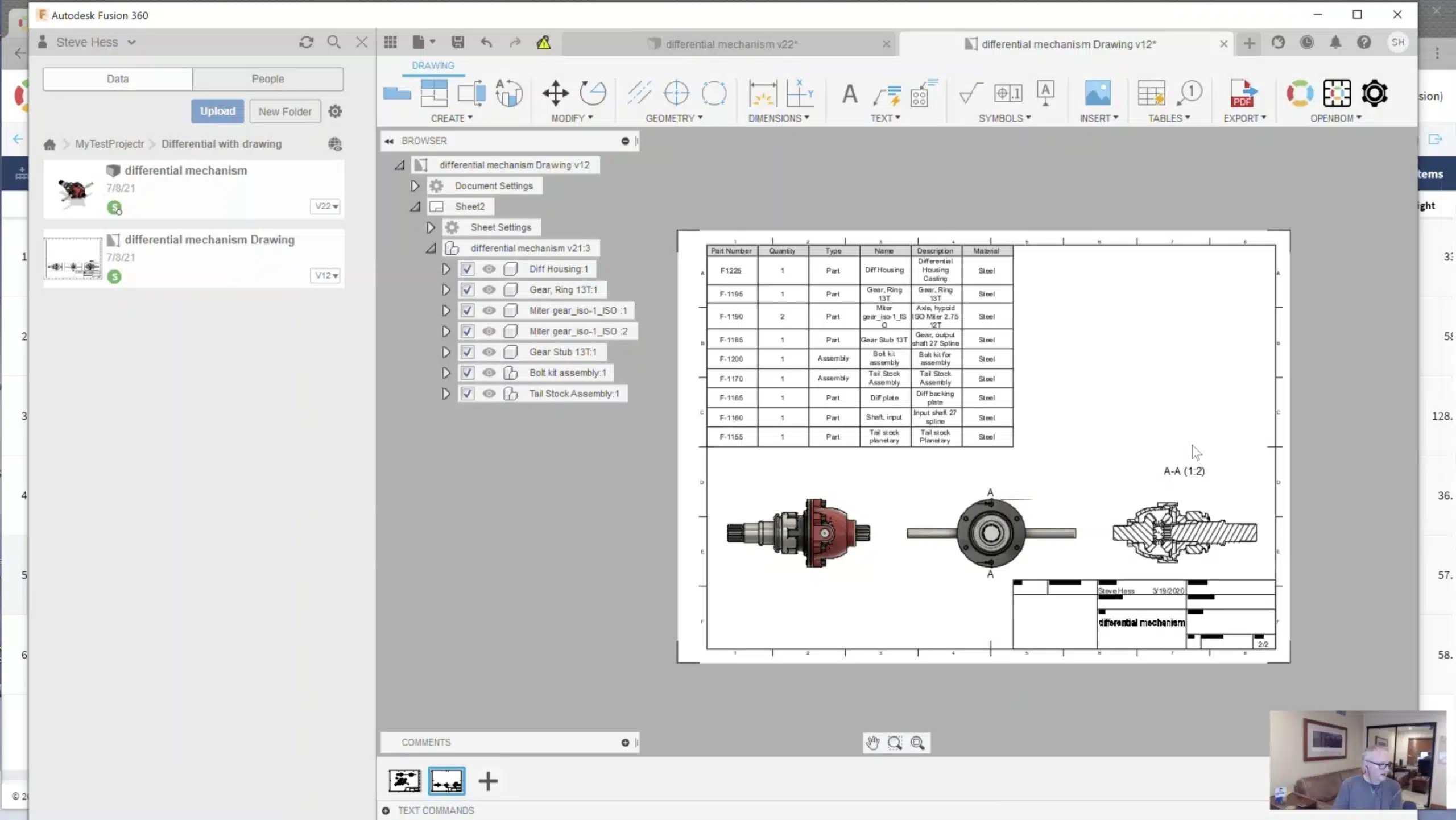Open the Dimensions menu
The image size is (1456, 820).
(x=779, y=118)
